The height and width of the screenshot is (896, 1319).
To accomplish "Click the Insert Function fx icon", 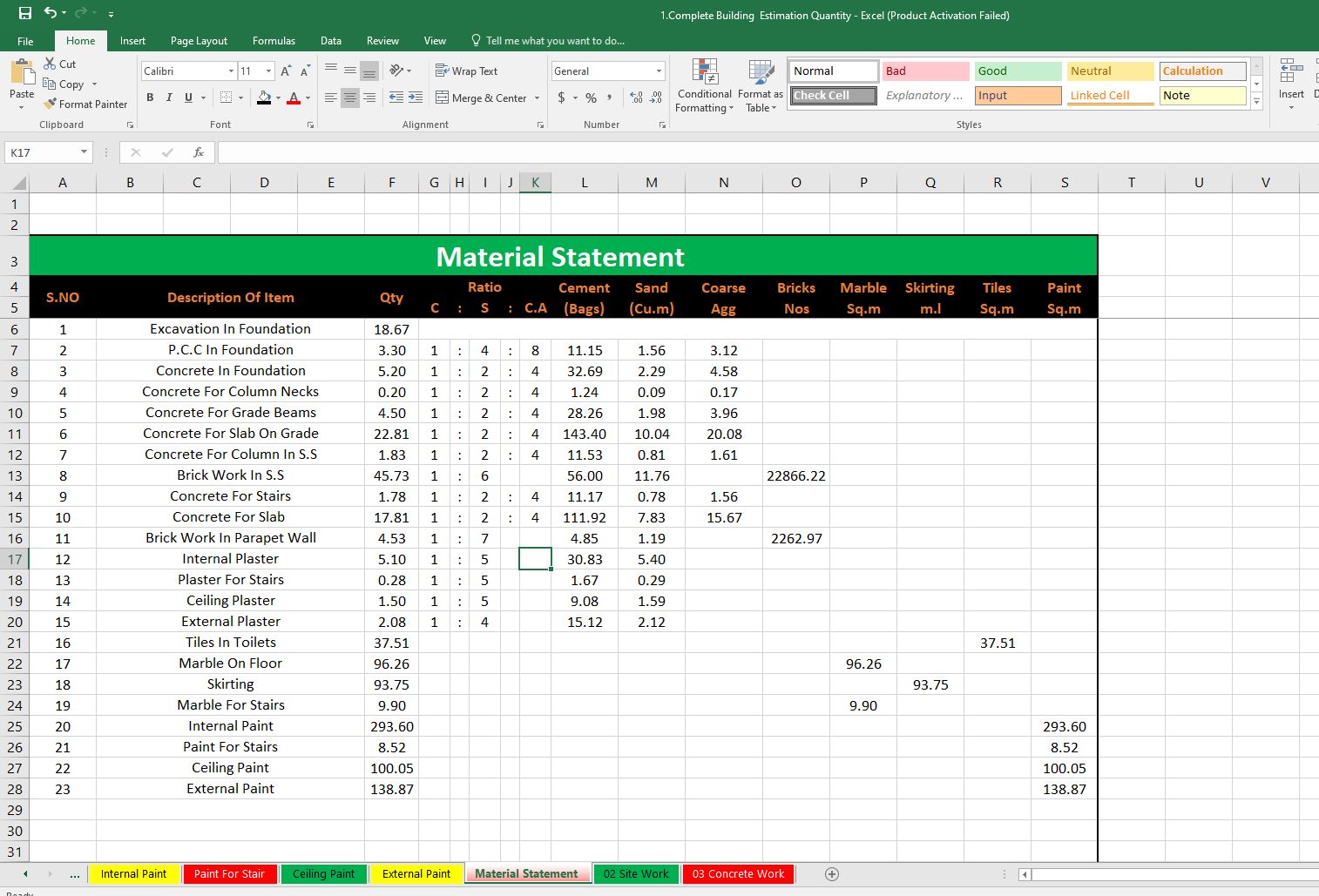I will coord(199,152).
